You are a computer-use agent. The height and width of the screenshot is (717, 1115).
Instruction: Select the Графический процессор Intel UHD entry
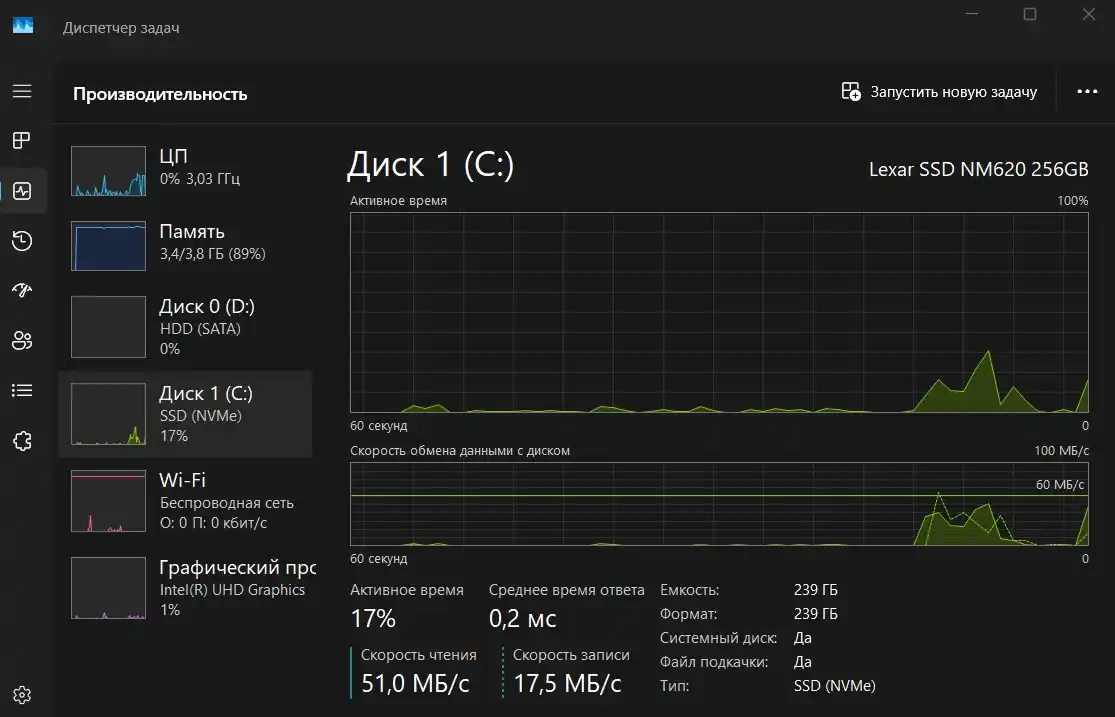(185, 588)
